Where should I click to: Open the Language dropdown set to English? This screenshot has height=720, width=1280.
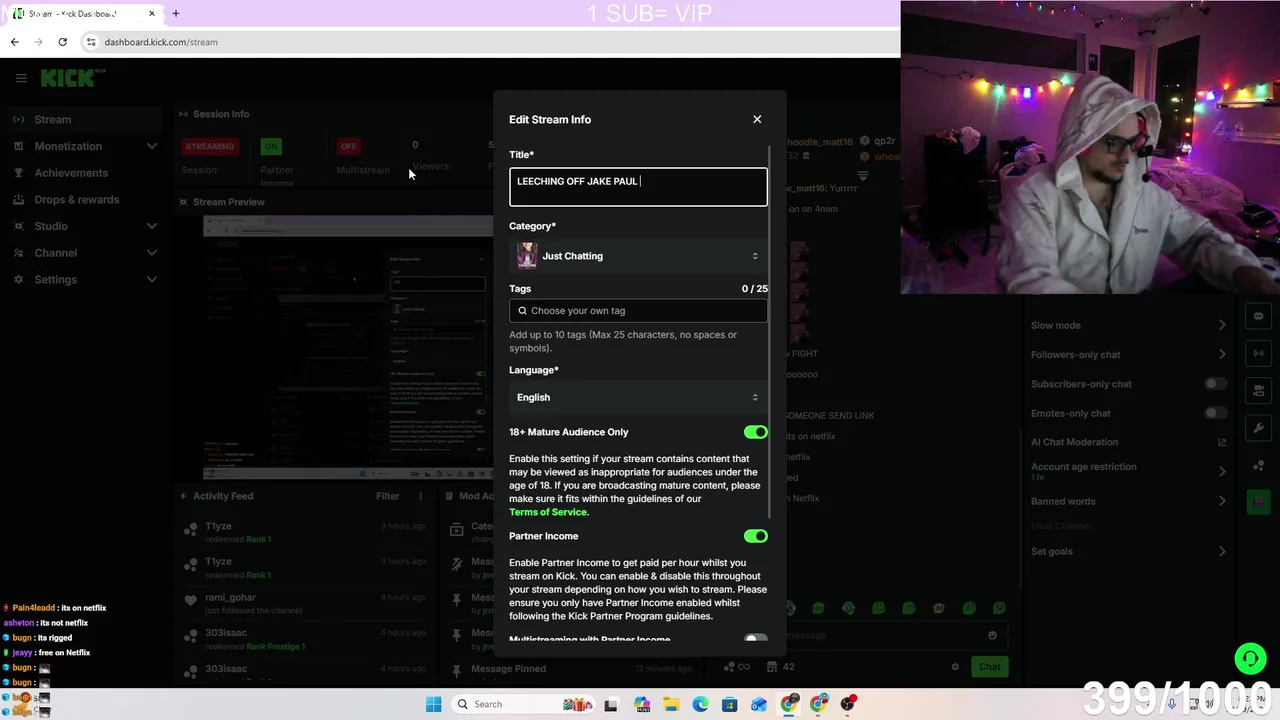(x=638, y=397)
